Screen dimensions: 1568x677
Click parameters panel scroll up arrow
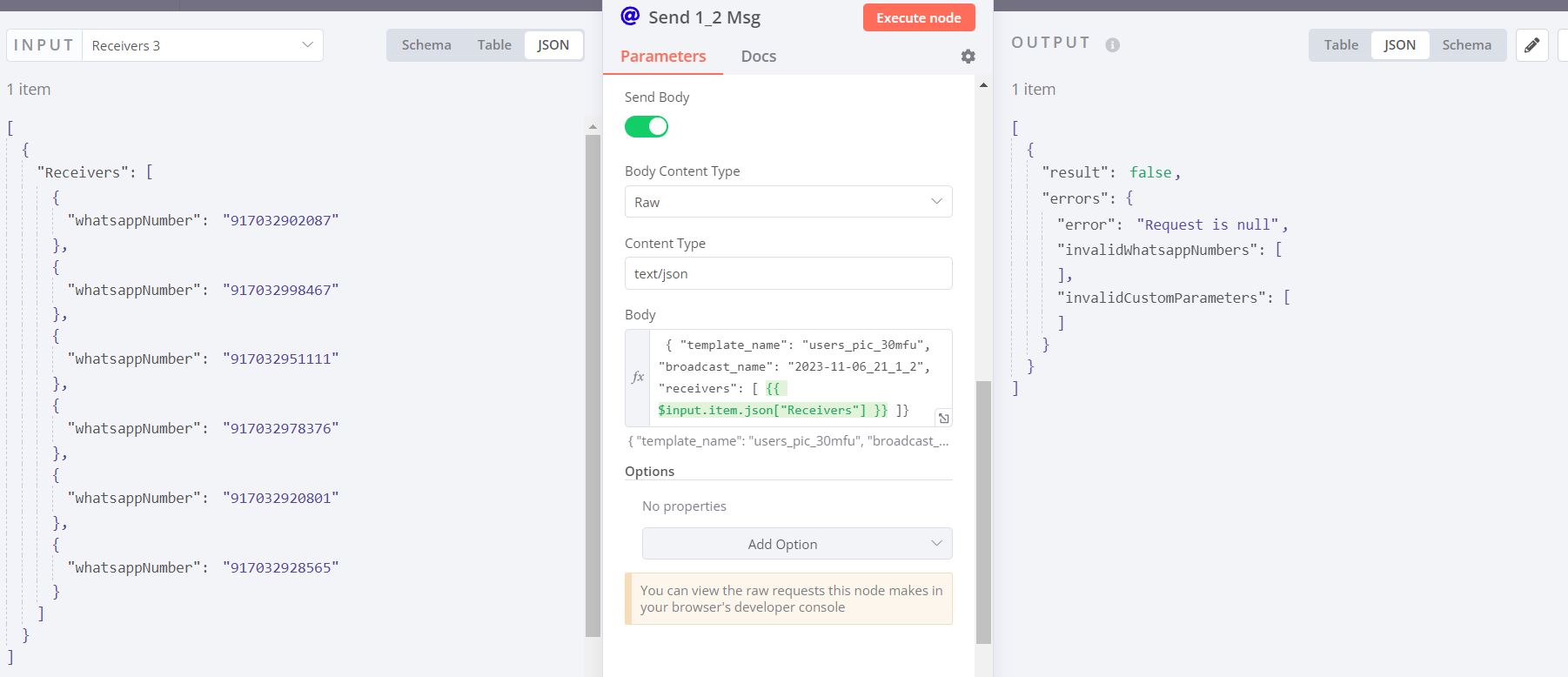[x=983, y=85]
